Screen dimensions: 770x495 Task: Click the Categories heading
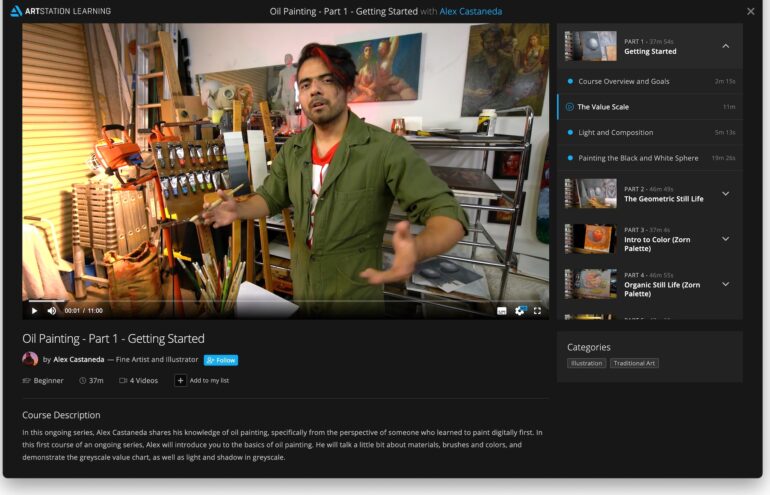[x=589, y=347]
